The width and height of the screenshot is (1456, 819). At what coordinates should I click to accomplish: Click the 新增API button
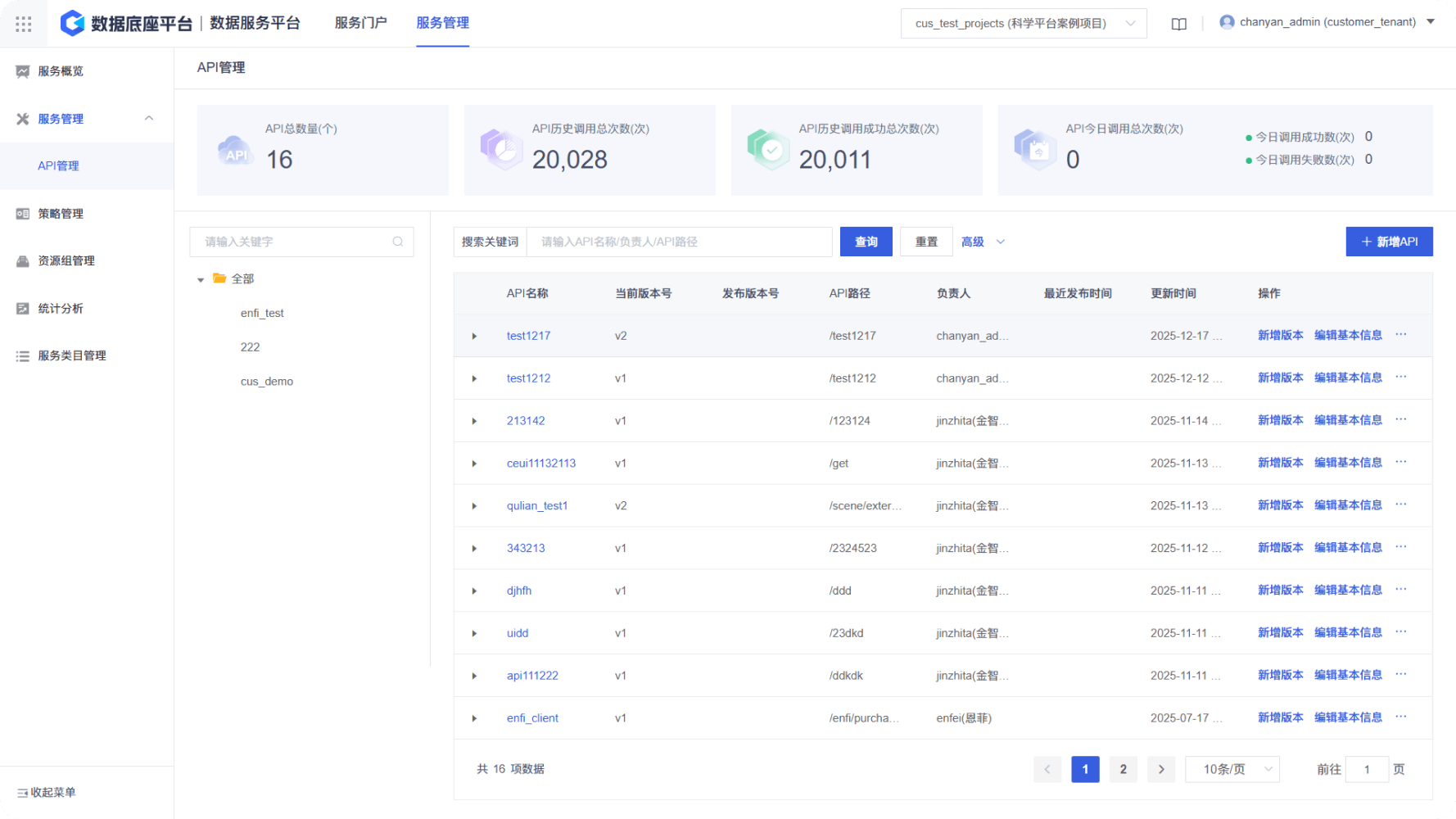point(1389,242)
